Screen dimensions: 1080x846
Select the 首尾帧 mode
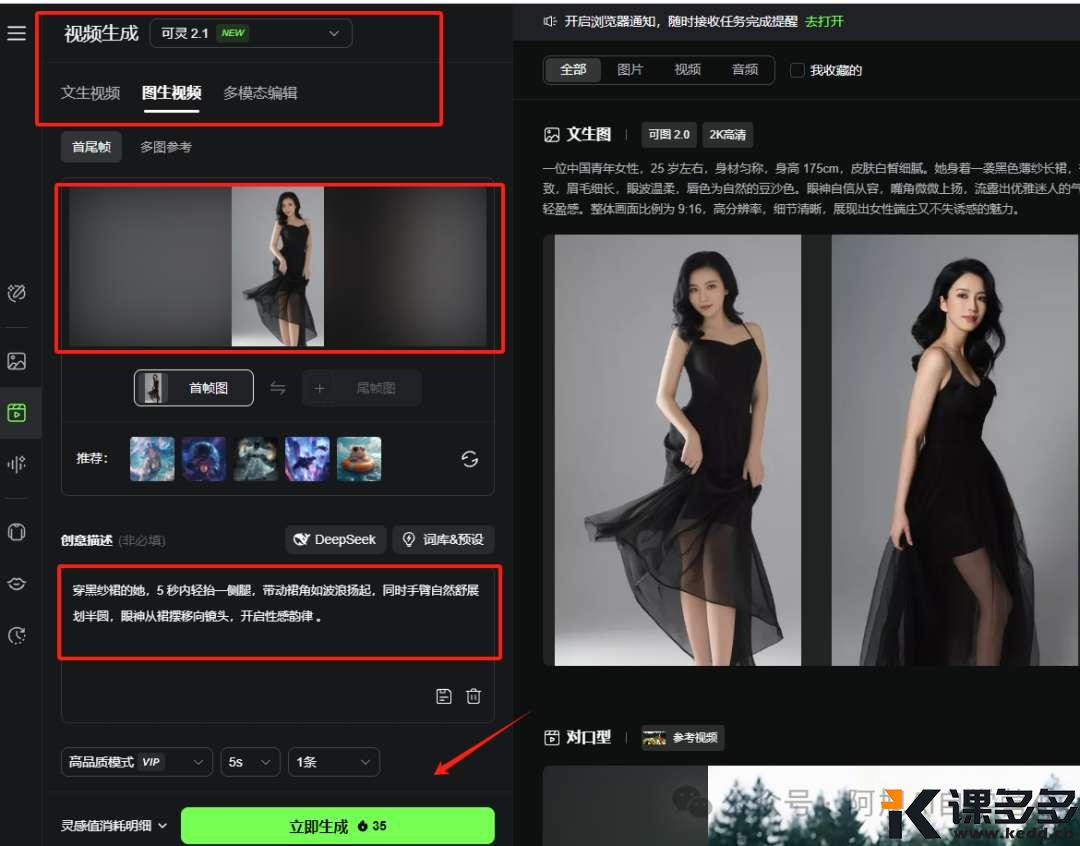(x=91, y=147)
